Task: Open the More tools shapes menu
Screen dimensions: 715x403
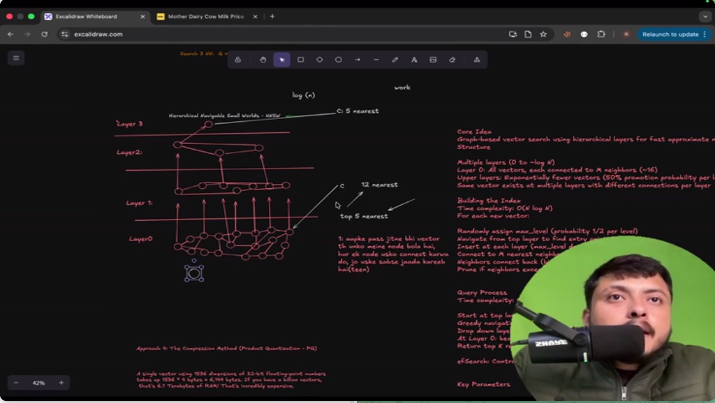Action: click(477, 60)
